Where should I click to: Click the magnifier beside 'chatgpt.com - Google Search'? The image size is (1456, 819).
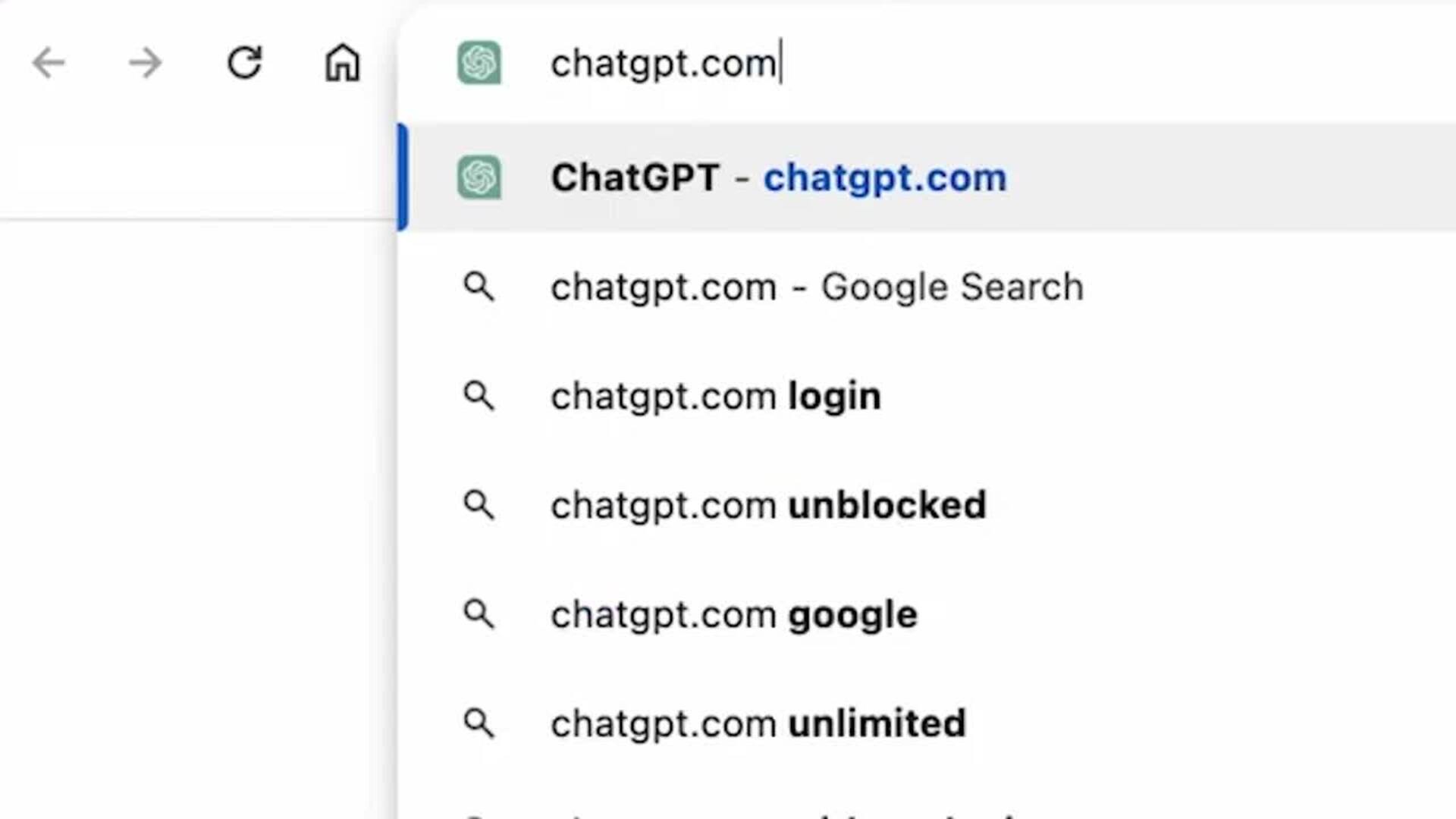479,287
